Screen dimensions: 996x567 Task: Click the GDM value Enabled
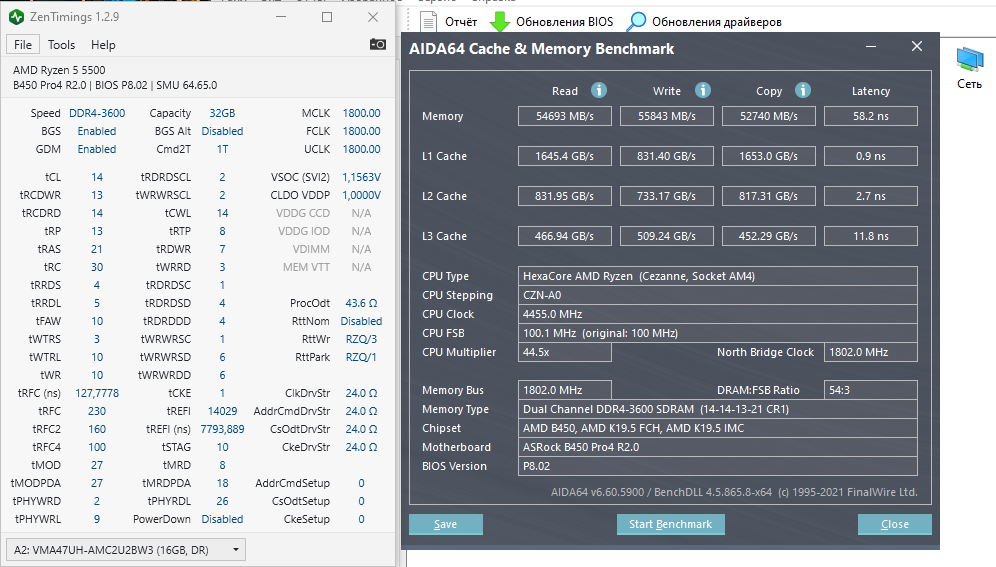[x=97, y=149]
